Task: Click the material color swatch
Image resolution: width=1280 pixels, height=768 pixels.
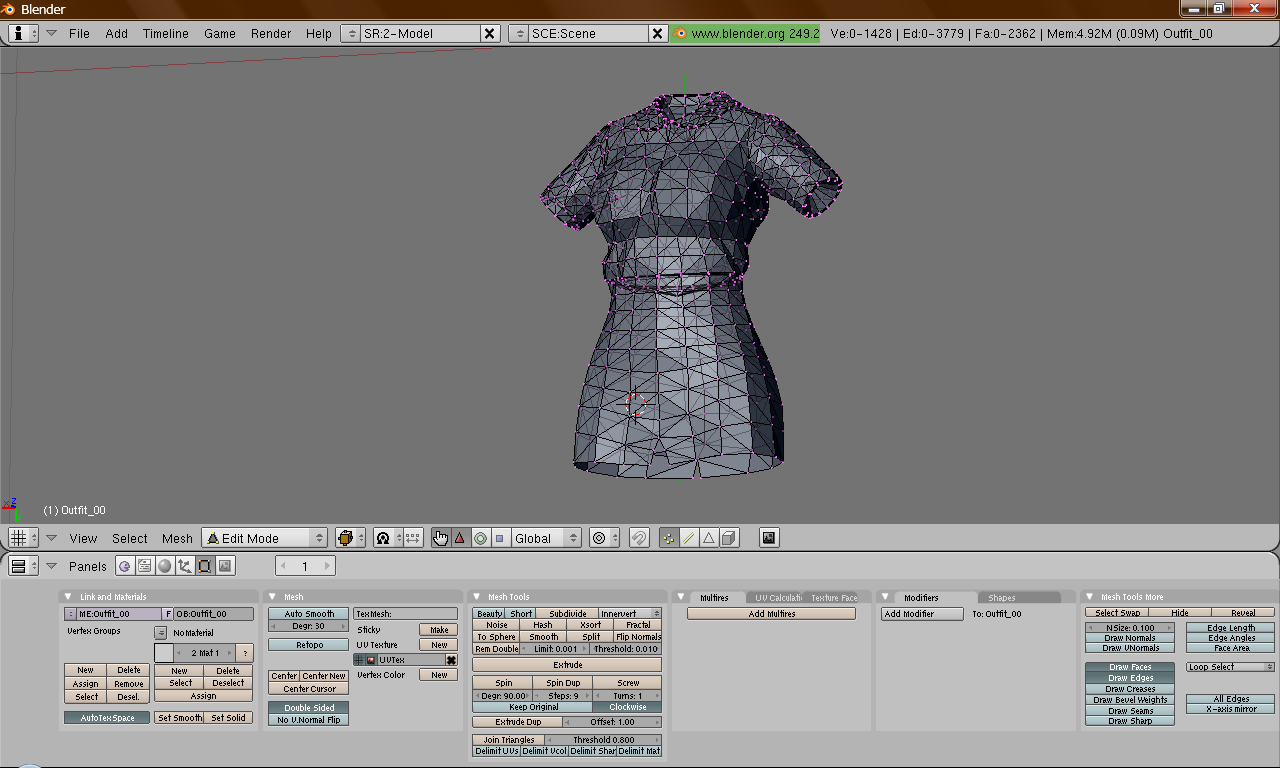Action: coord(164,653)
